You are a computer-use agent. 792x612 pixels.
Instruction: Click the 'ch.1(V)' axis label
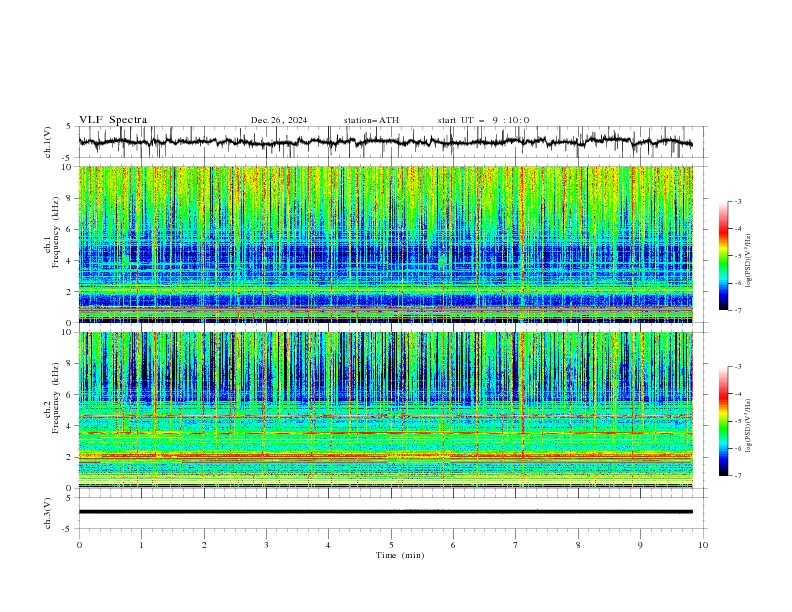point(47,142)
